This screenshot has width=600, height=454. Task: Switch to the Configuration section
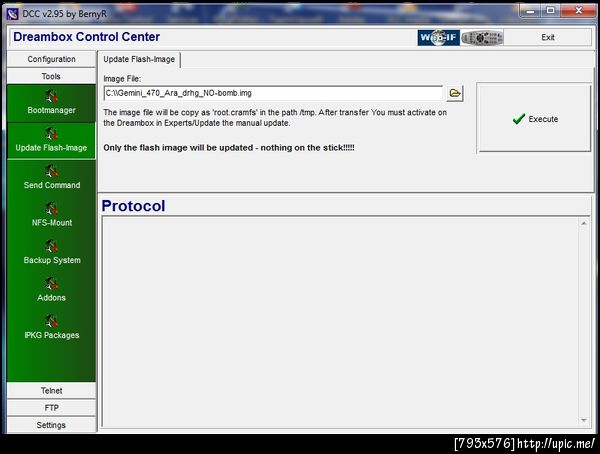[51, 59]
